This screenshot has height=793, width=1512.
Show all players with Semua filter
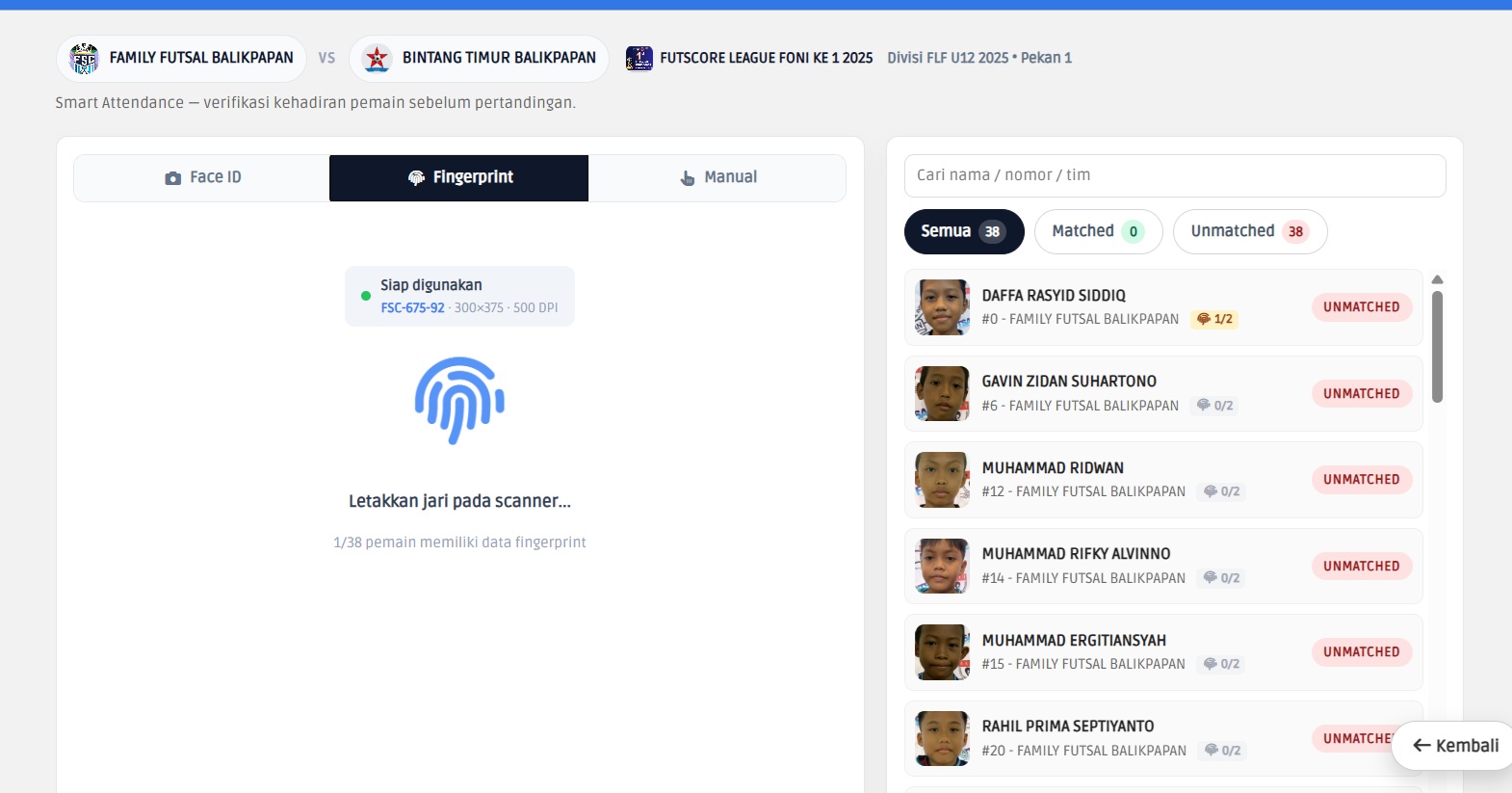click(x=963, y=231)
